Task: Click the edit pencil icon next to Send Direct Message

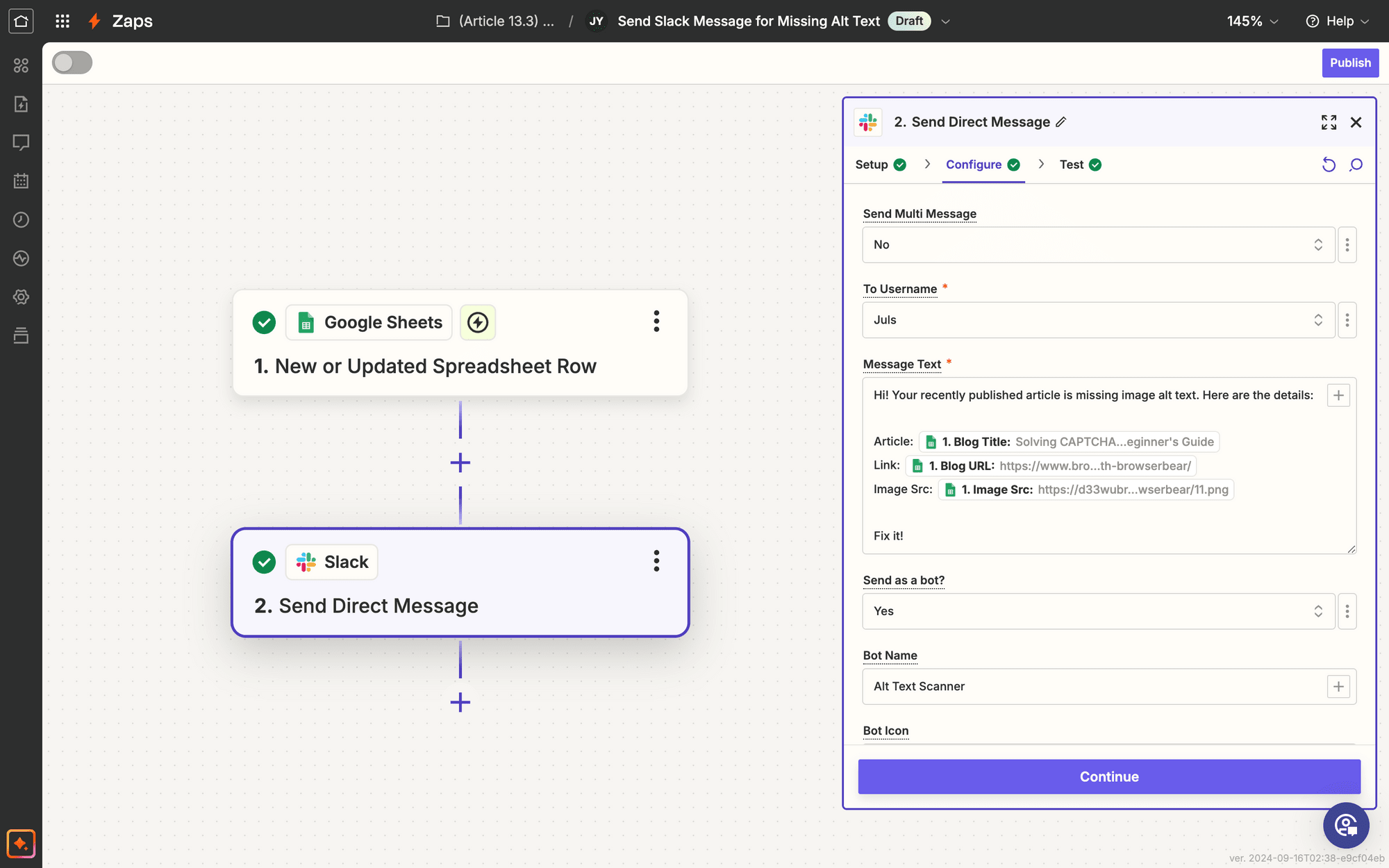Action: (x=1062, y=122)
